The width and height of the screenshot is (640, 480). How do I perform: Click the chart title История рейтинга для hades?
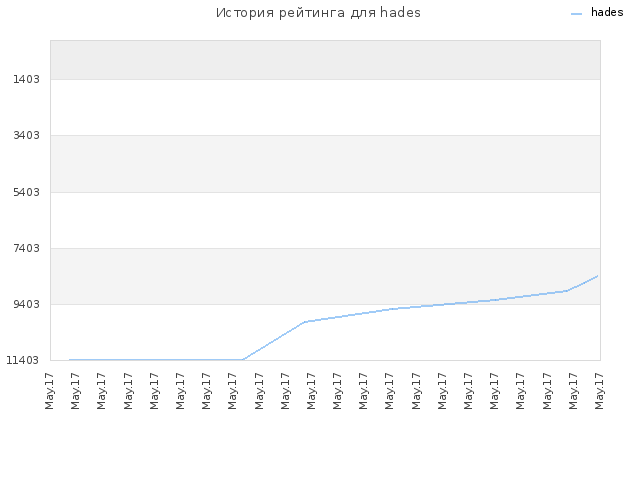click(x=318, y=13)
